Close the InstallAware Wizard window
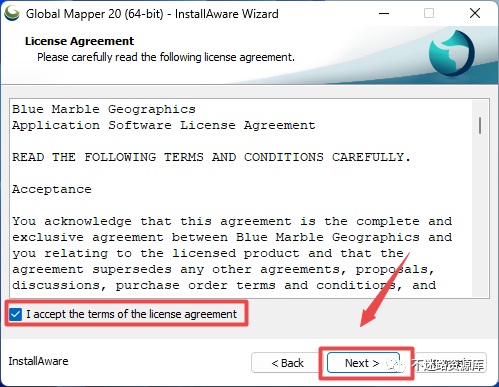This screenshot has height=387, width=499. coord(475,13)
